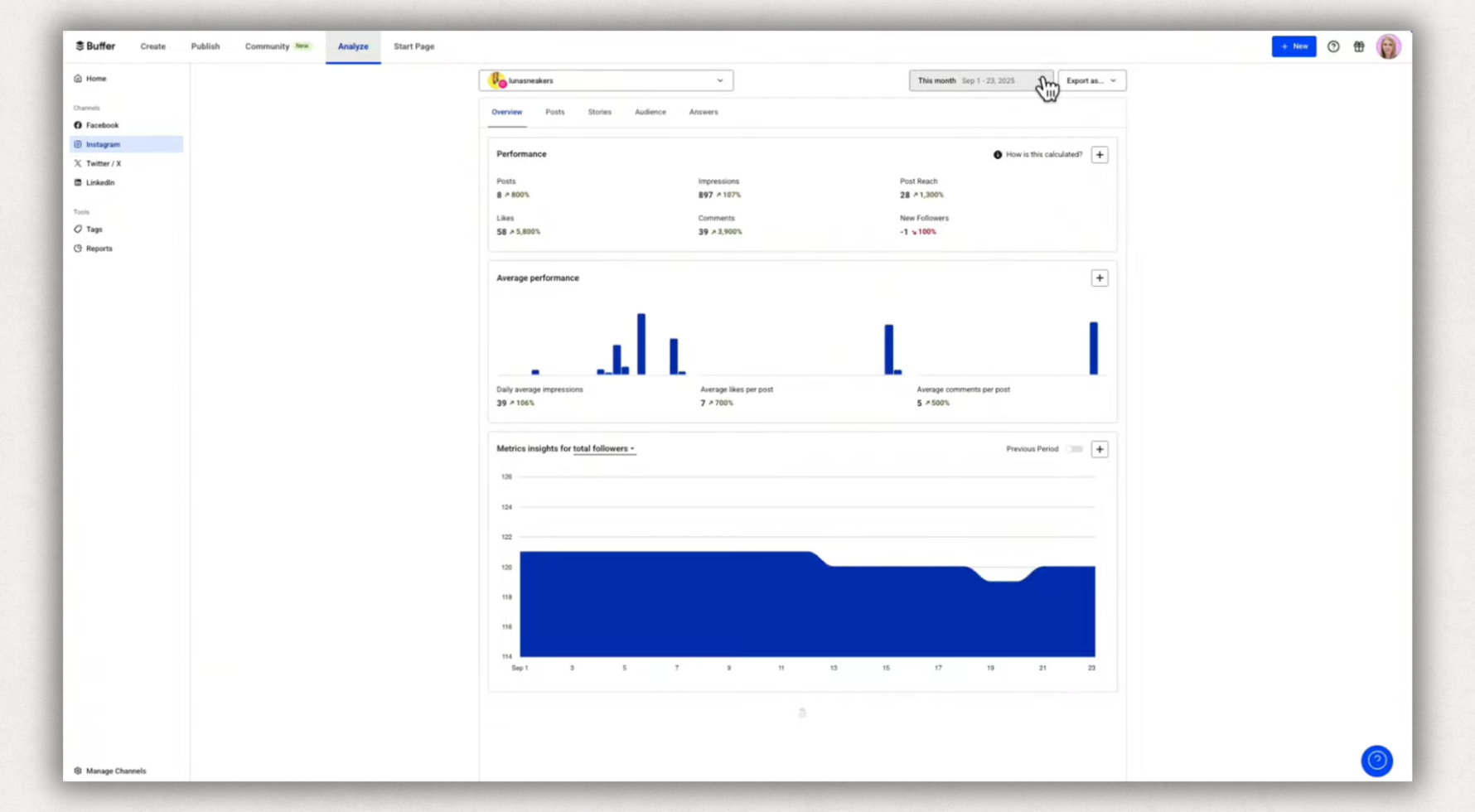Open the Tags tool
This screenshot has height=812, width=1475.
pyautogui.click(x=94, y=229)
